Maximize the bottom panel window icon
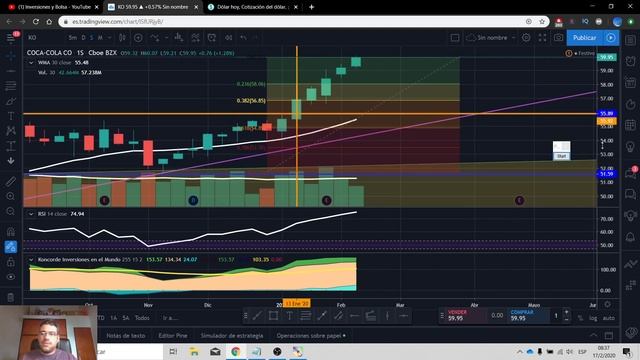 tap(609, 336)
